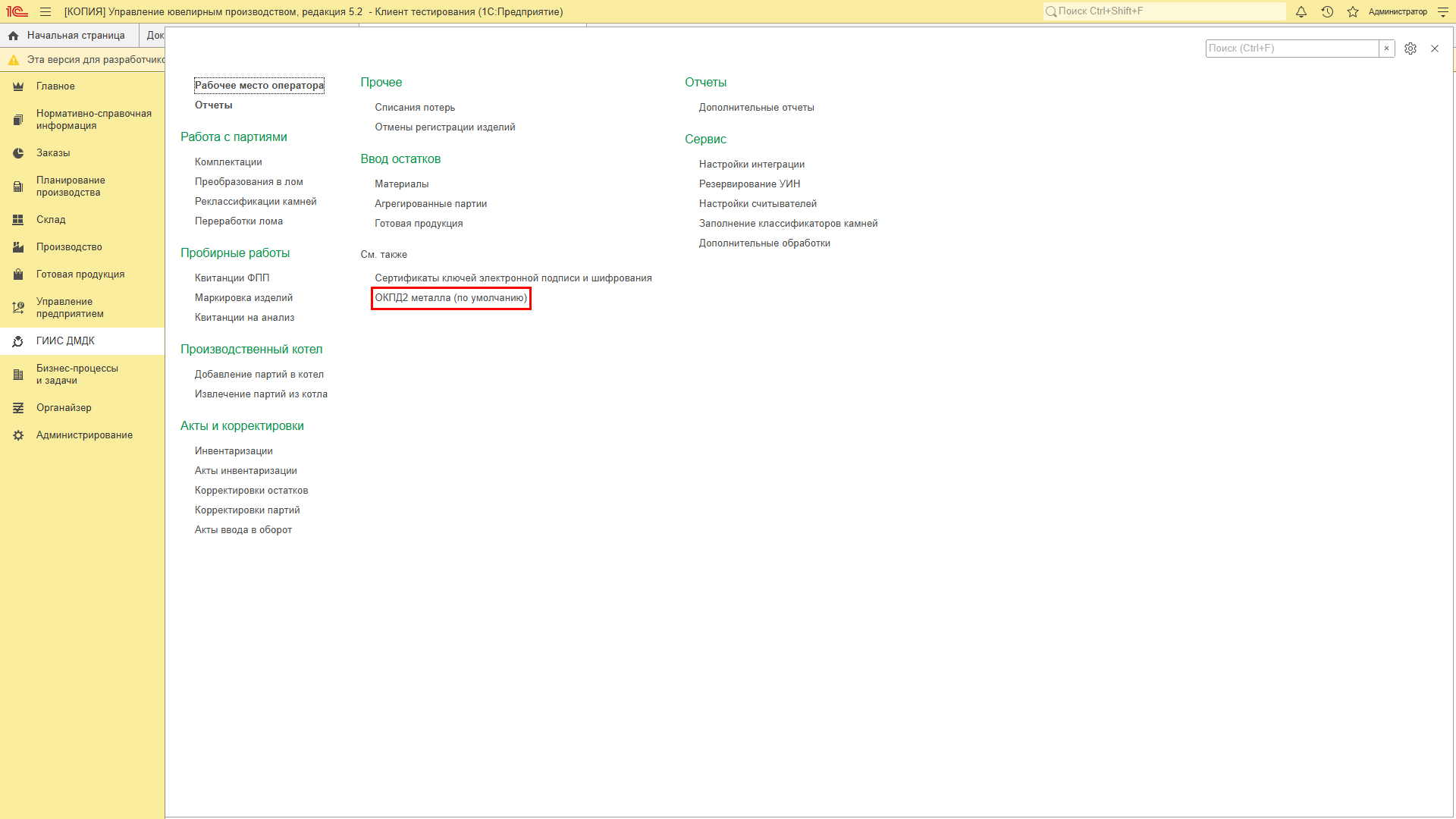Click into the menu search box Ctrl+F
1456x819 pixels.
coord(1292,49)
